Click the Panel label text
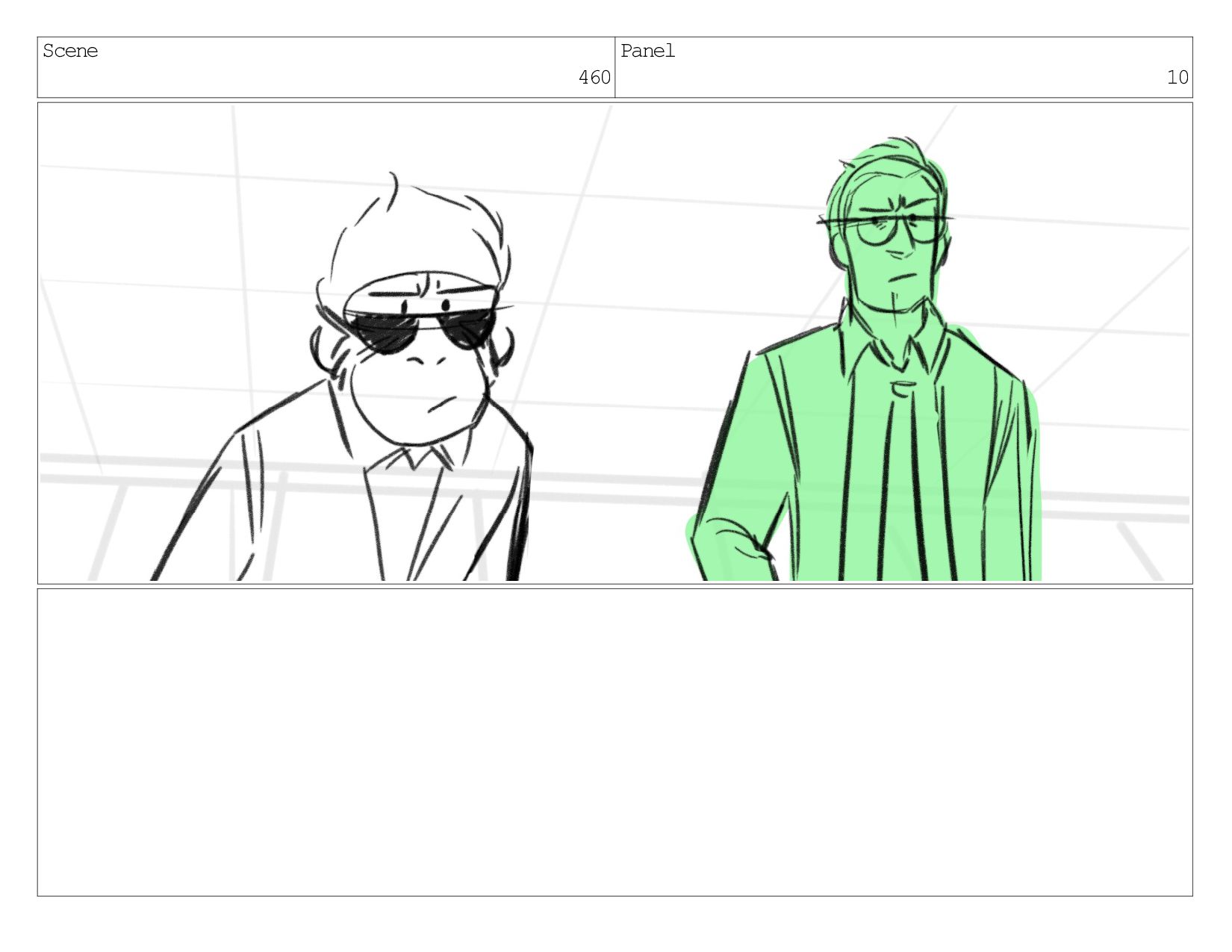This screenshot has width=1232, height=952. 647,51
